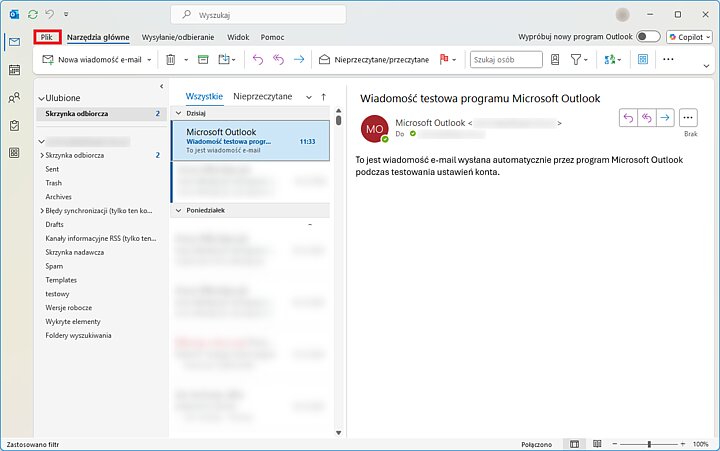Open the Pomoc tab
The width and height of the screenshot is (720, 451).
272,37
